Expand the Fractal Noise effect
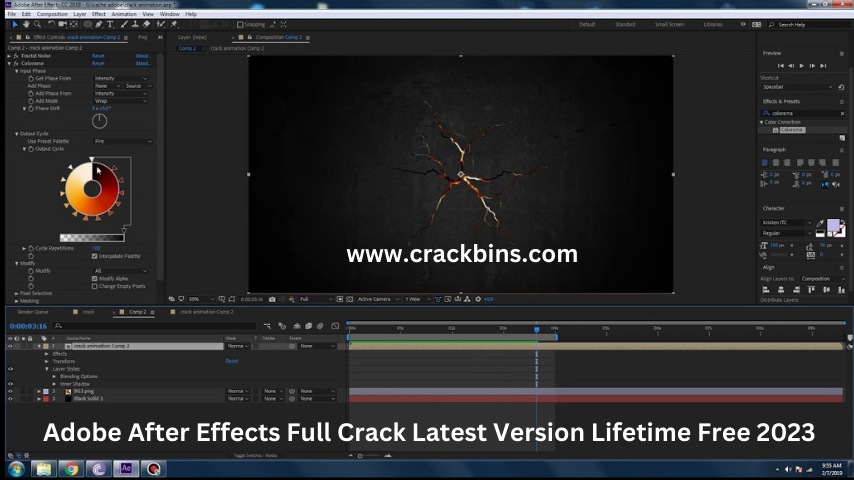 (9, 56)
